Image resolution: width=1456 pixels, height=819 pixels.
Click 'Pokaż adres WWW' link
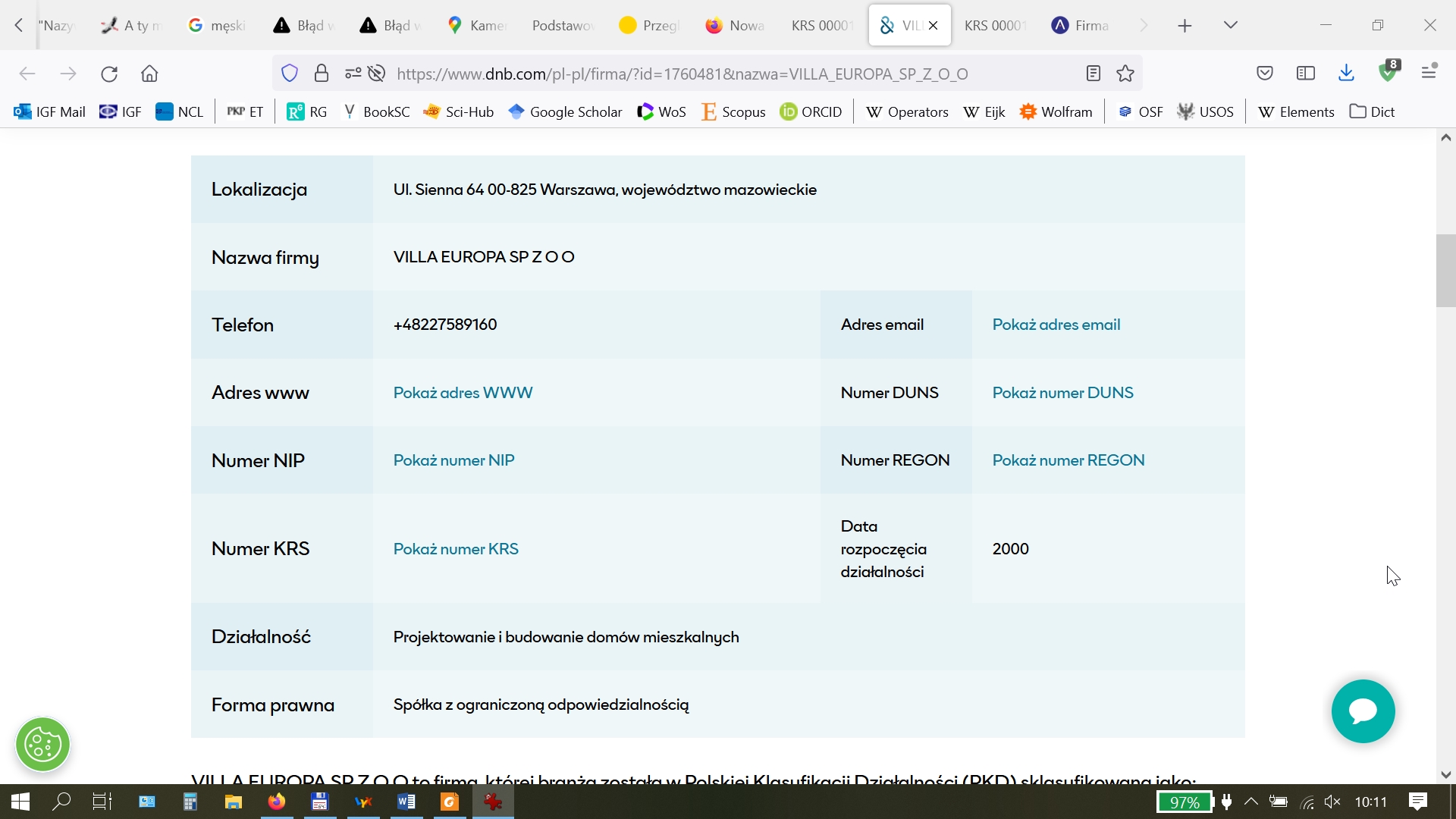pyautogui.click(x=463, y=393)
